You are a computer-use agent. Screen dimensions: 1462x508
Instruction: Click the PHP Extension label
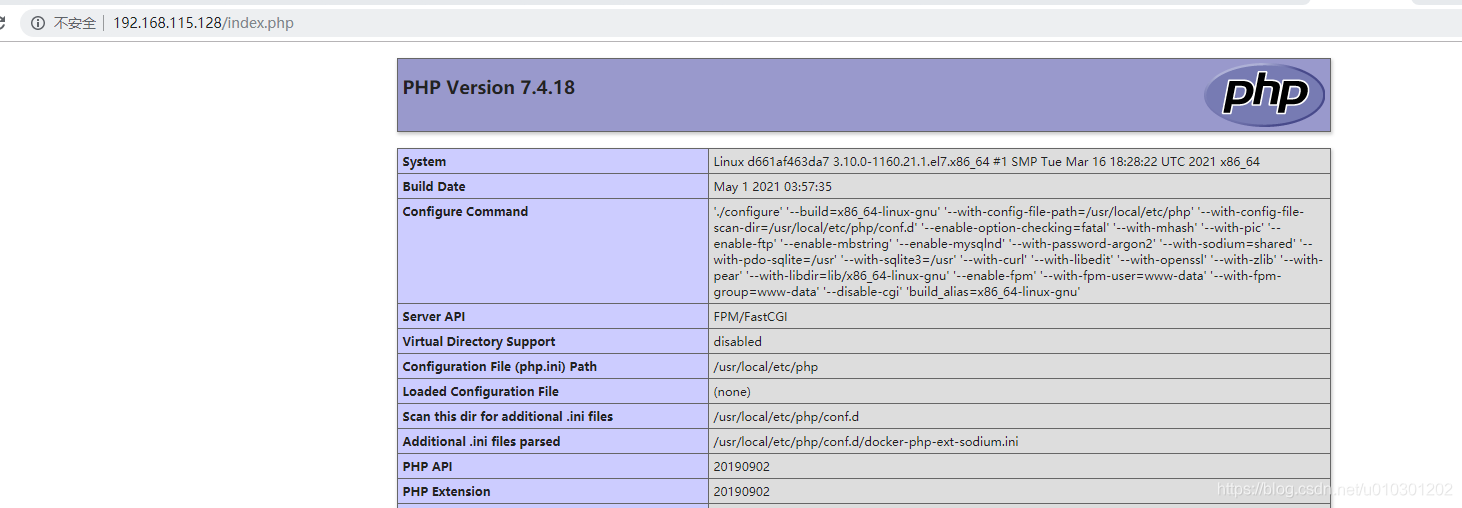(447, 492)
